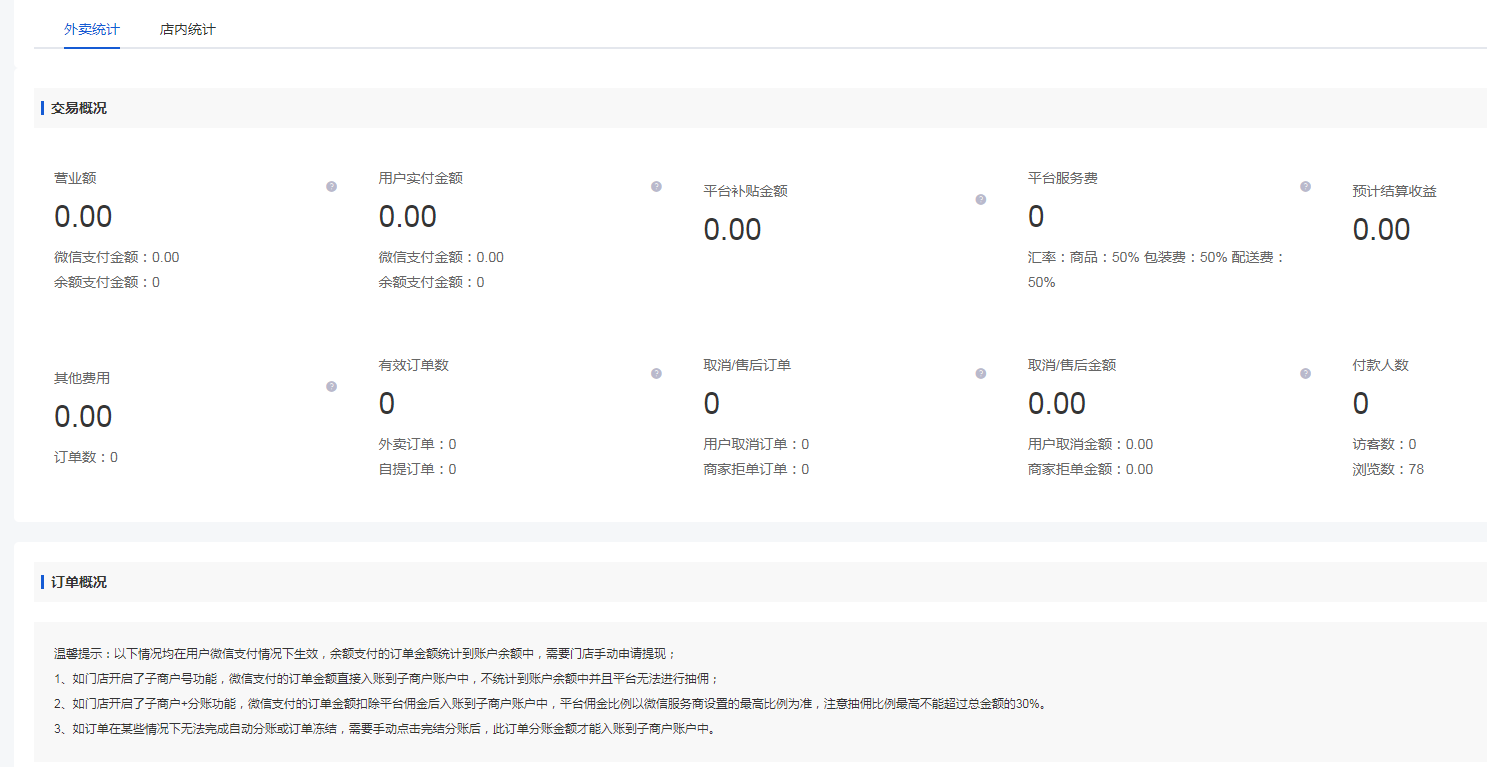Click notice line 3 about 完结分账

tap(385, 728)
